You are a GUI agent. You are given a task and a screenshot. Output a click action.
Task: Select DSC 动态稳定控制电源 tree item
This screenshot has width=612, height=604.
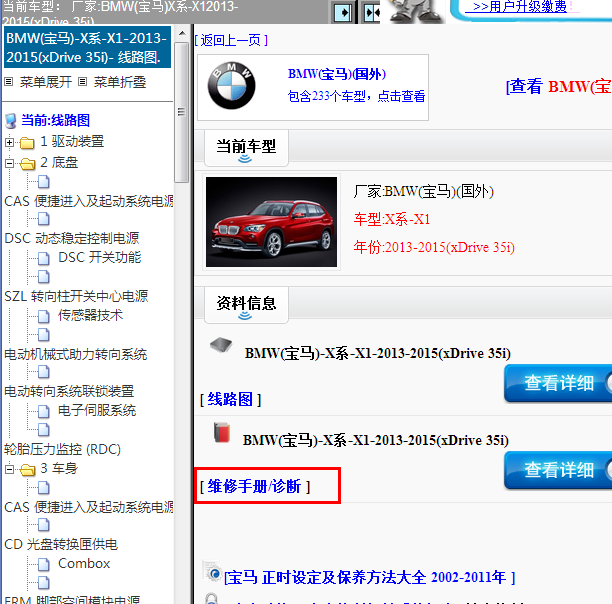pyautogui.click(x=72, y=238)
